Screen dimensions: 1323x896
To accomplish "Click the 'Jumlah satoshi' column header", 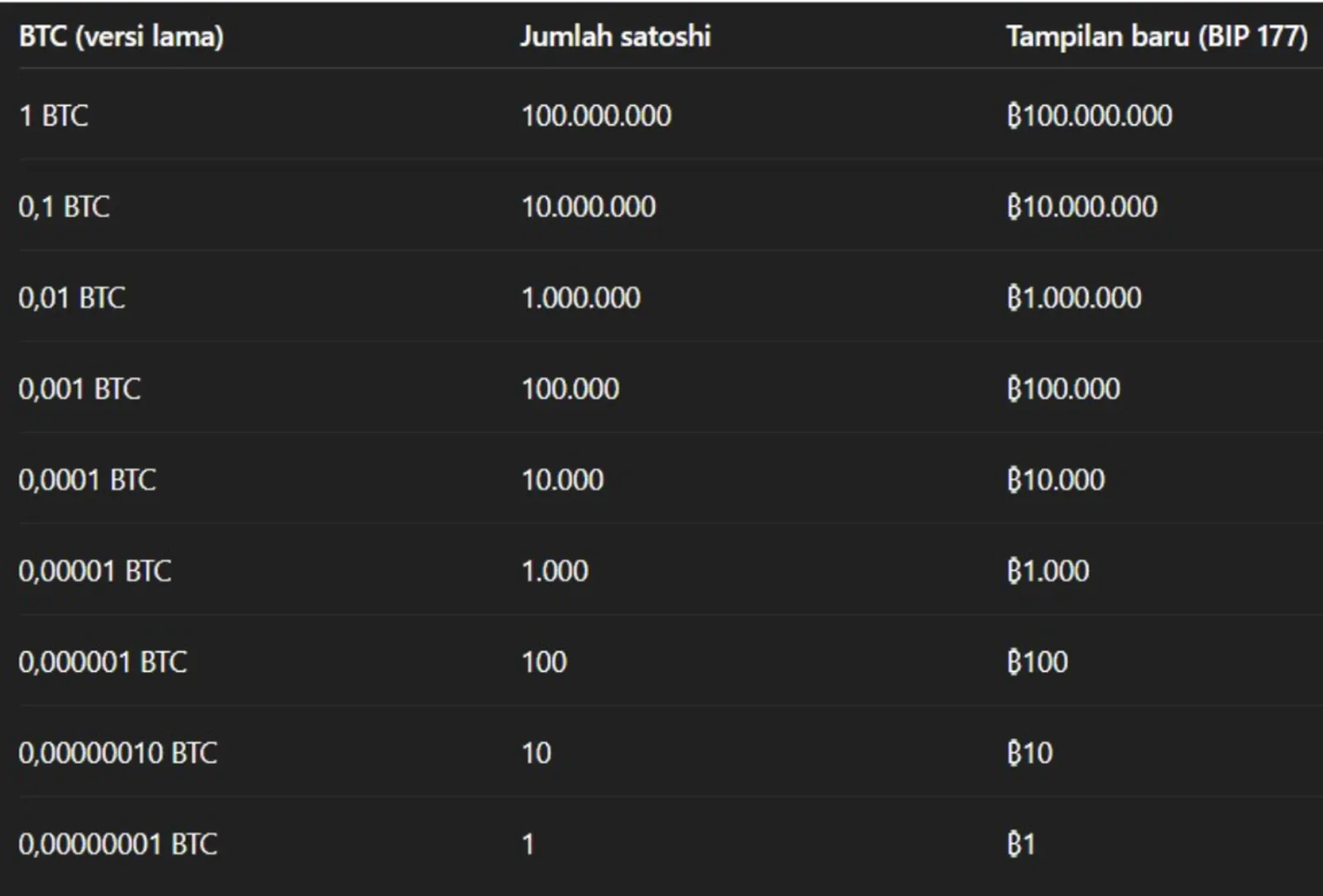I will [x=615, y=36].
